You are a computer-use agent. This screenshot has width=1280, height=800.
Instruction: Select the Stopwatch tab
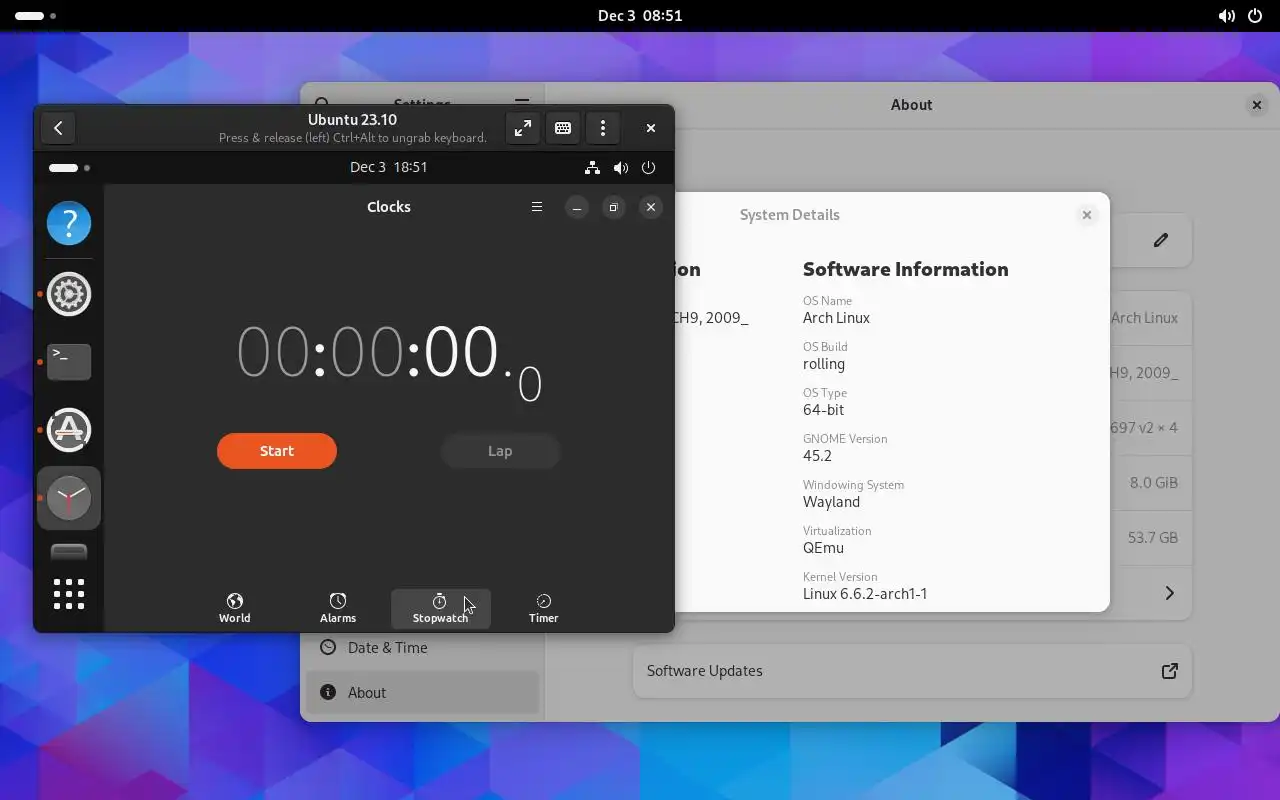point(440,608)
